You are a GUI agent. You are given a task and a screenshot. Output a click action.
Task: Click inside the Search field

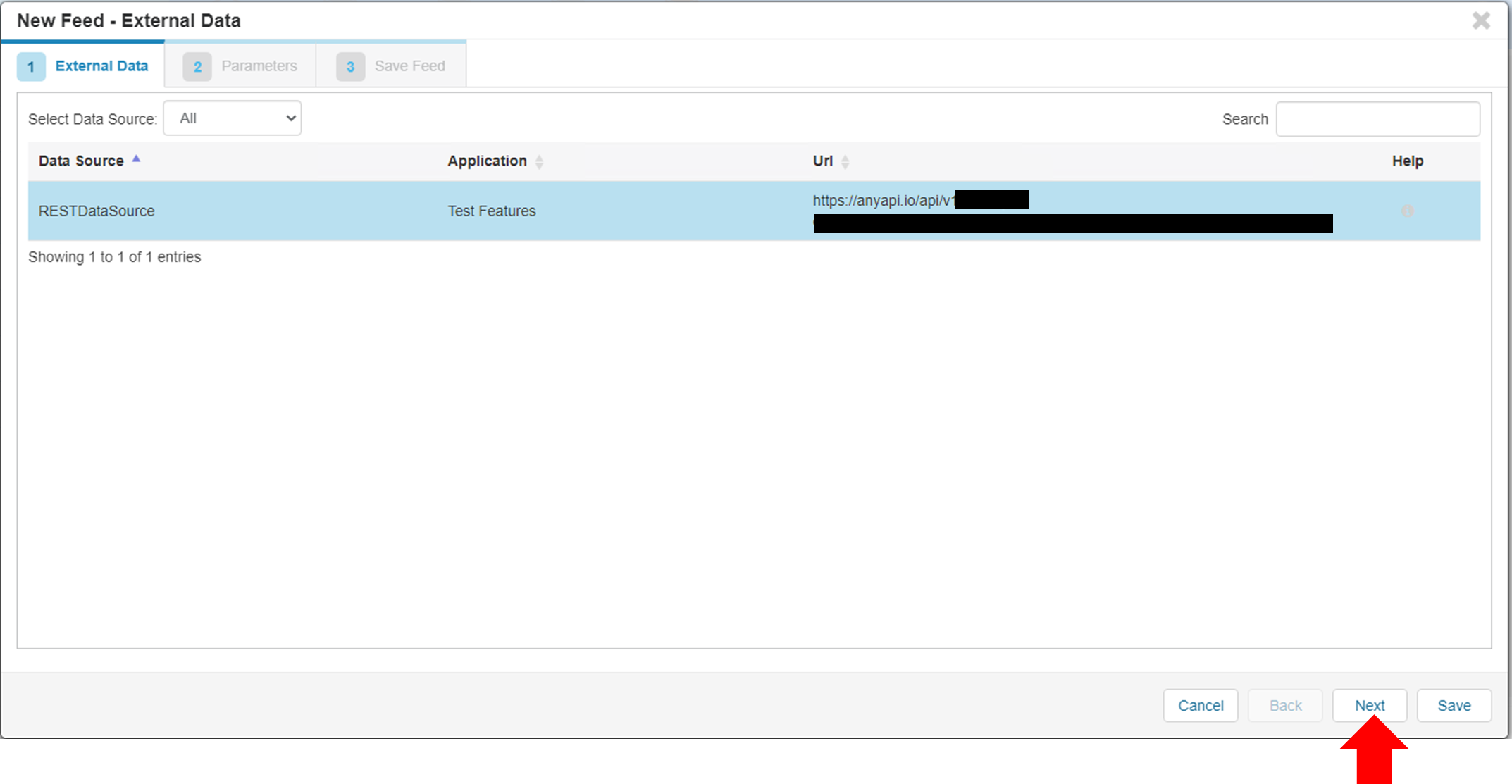click(x=1377, y=118)
